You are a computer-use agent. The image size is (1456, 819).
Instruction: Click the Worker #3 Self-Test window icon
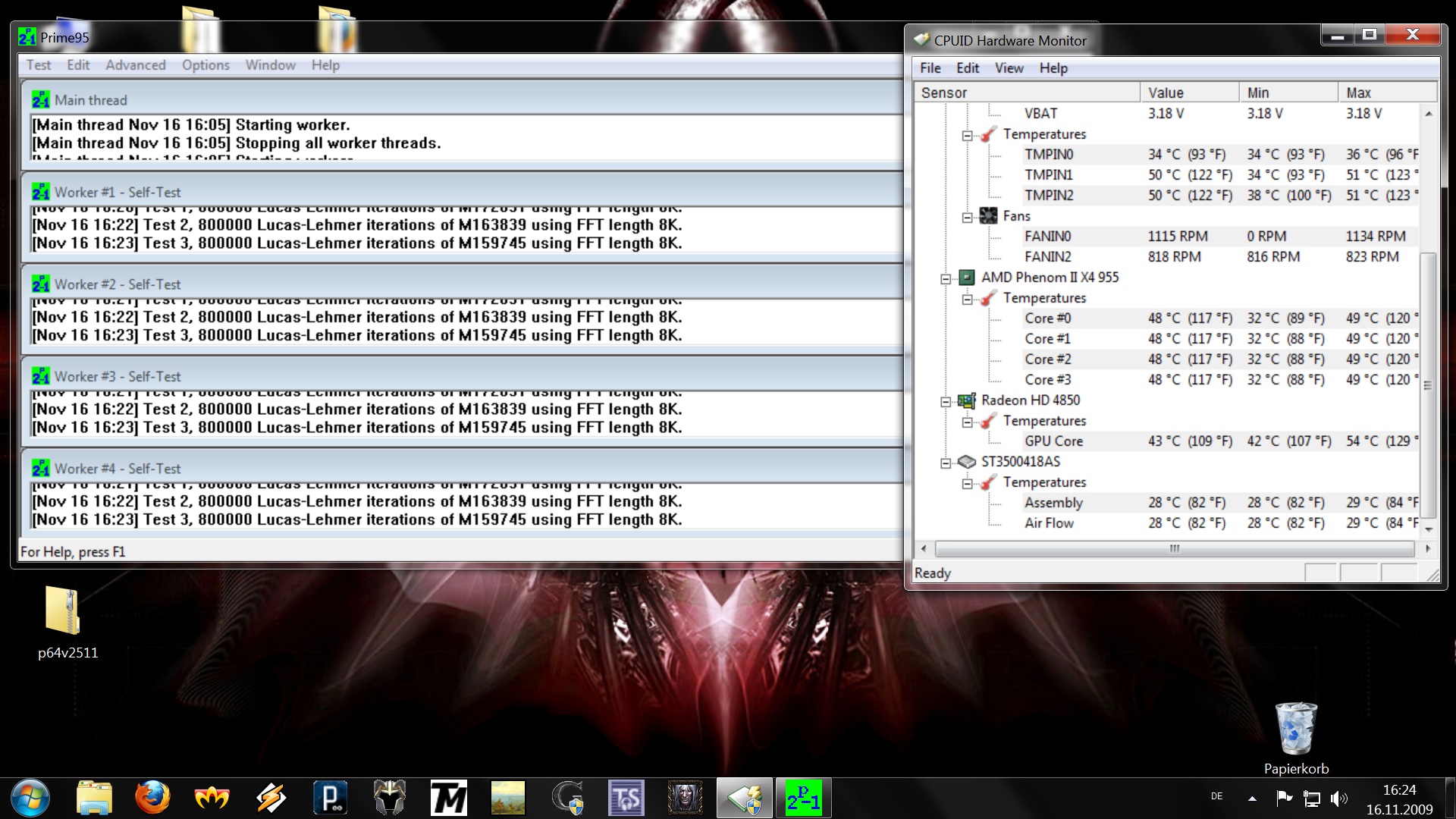coord(41,376)
